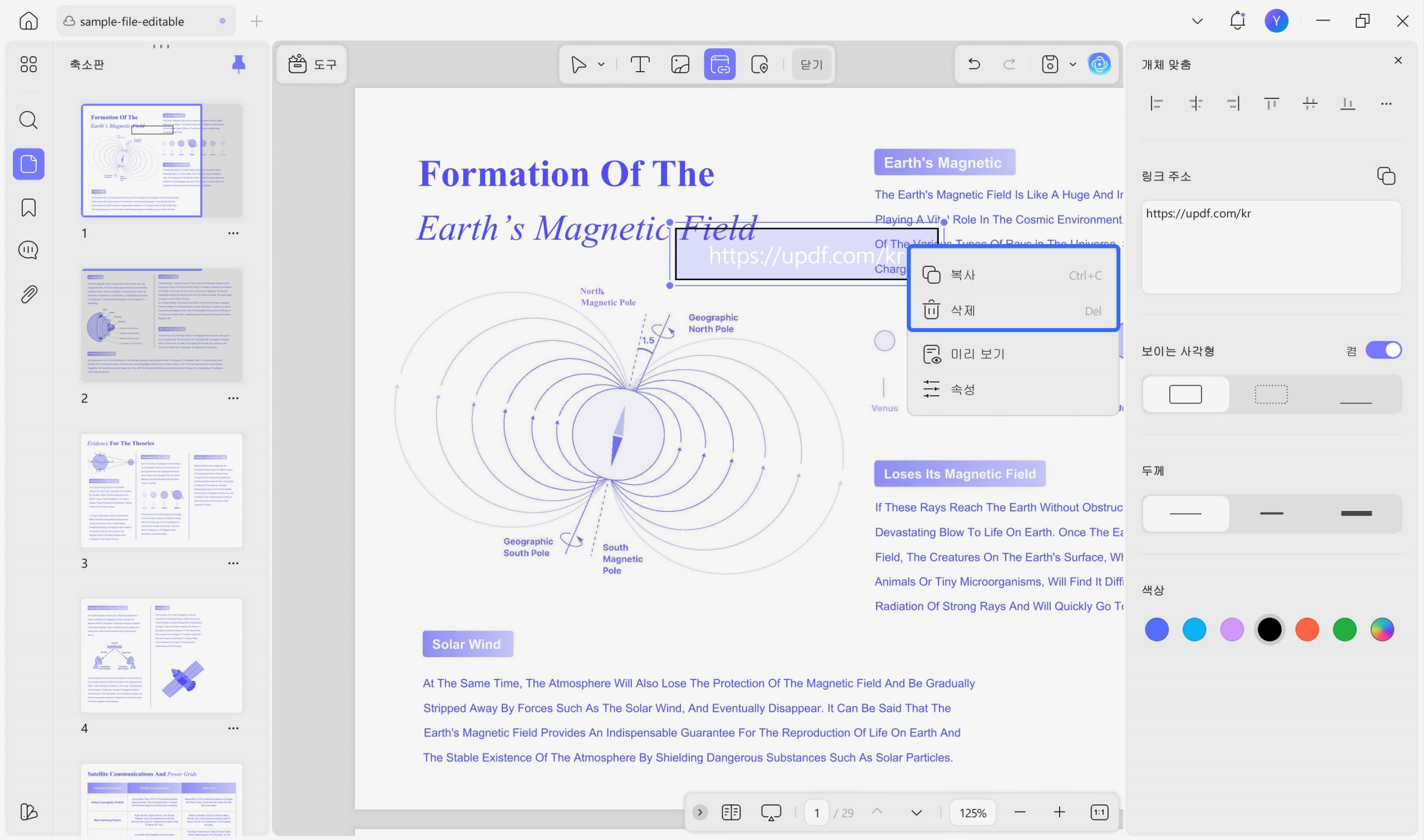Choose the dashed rectangle border style
The width and height of the screenshot is (1424, 840).
click(1272, 395)
